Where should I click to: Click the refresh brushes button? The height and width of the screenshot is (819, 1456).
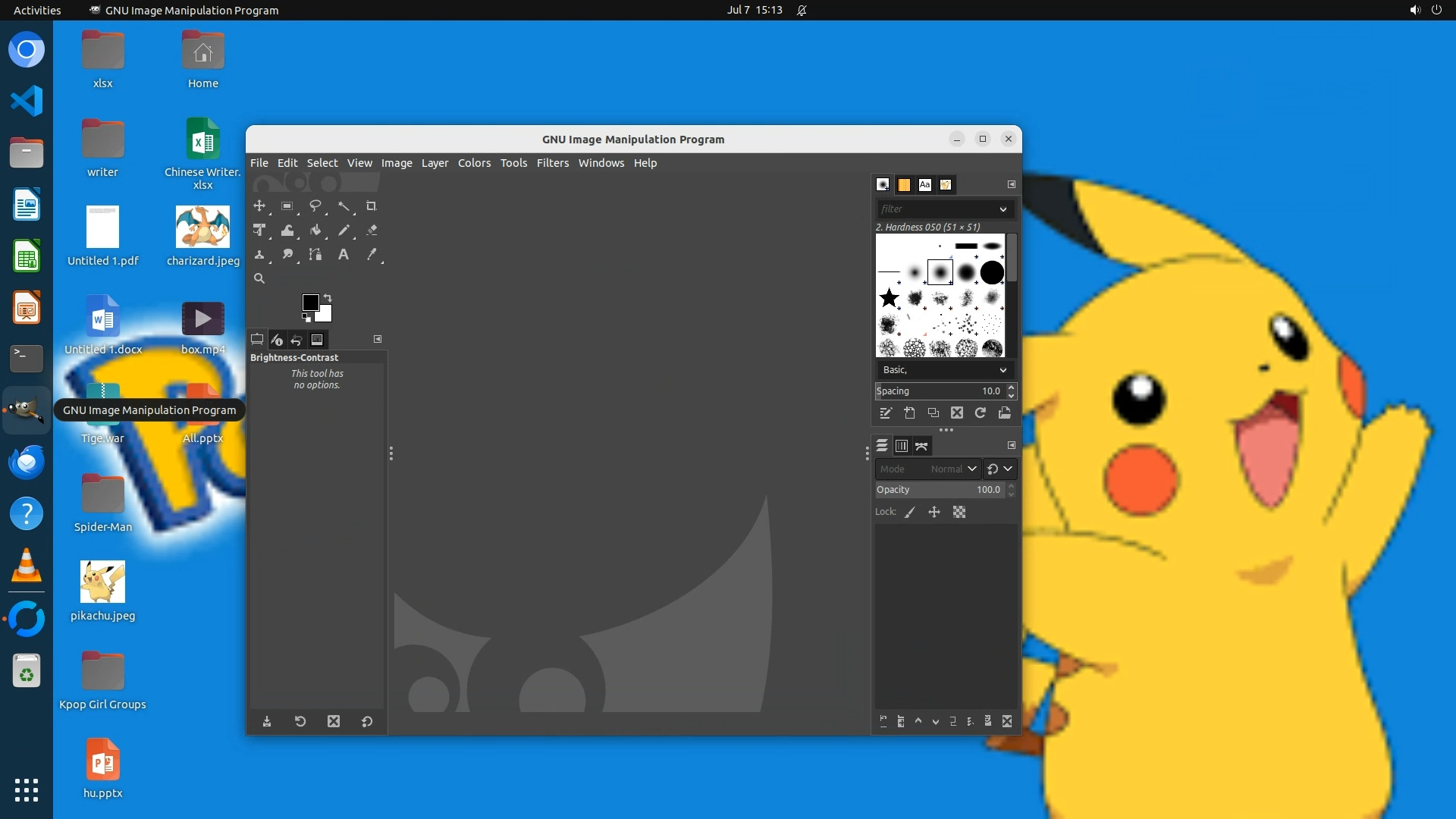click(x=981, y=413)
